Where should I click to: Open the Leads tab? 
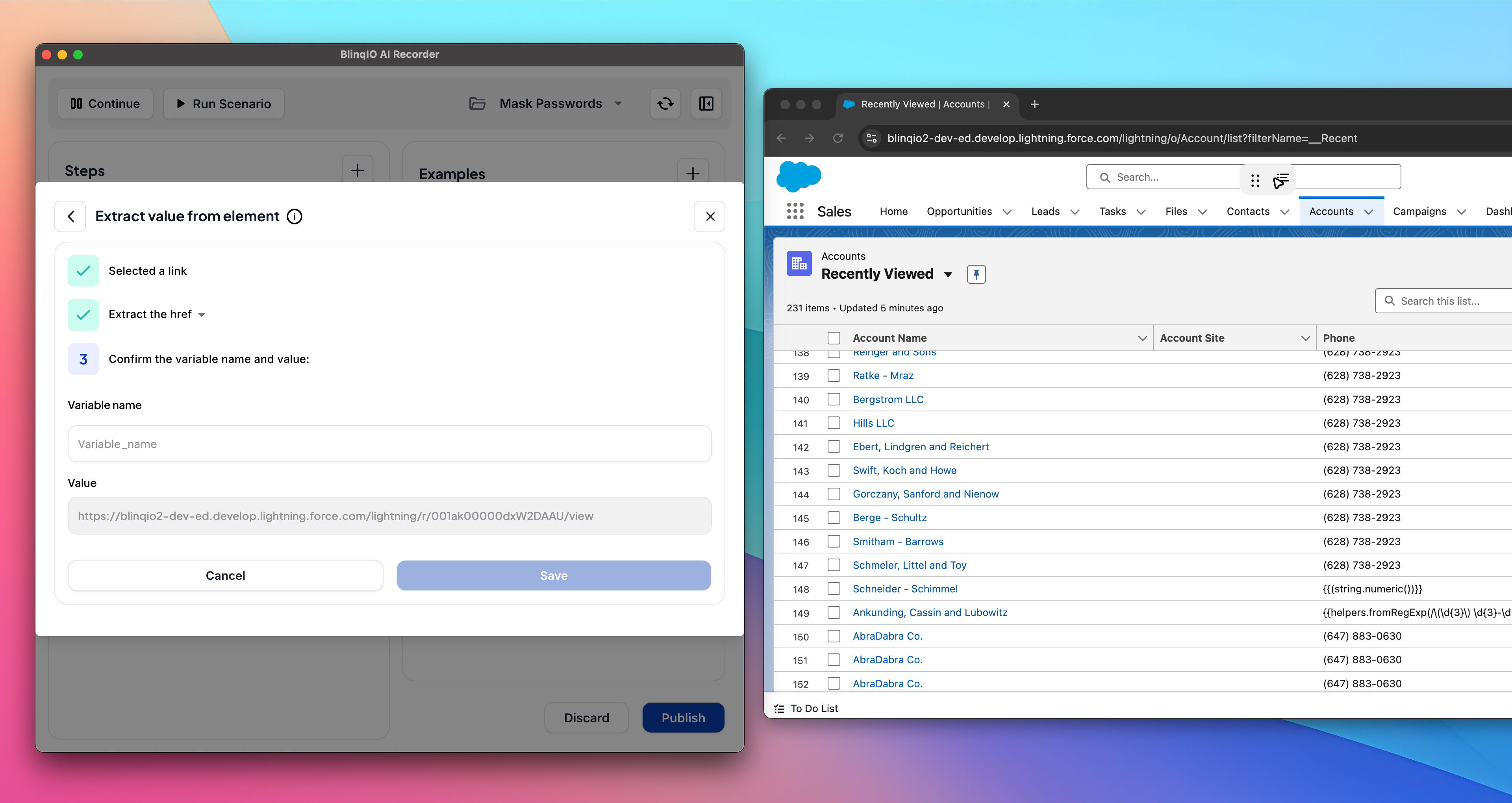click(1045, 211)
